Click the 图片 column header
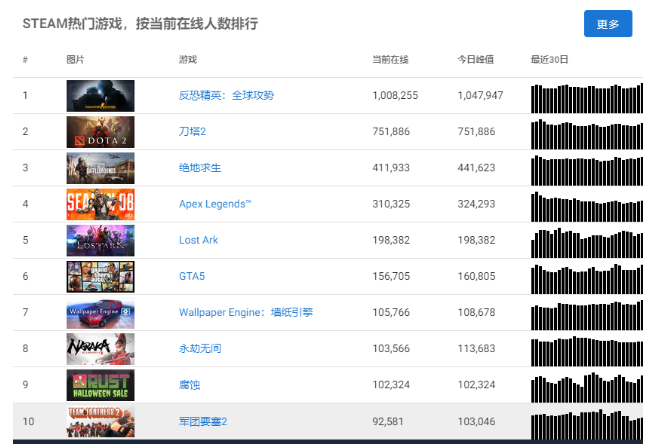660x446 pixels. 75,60
